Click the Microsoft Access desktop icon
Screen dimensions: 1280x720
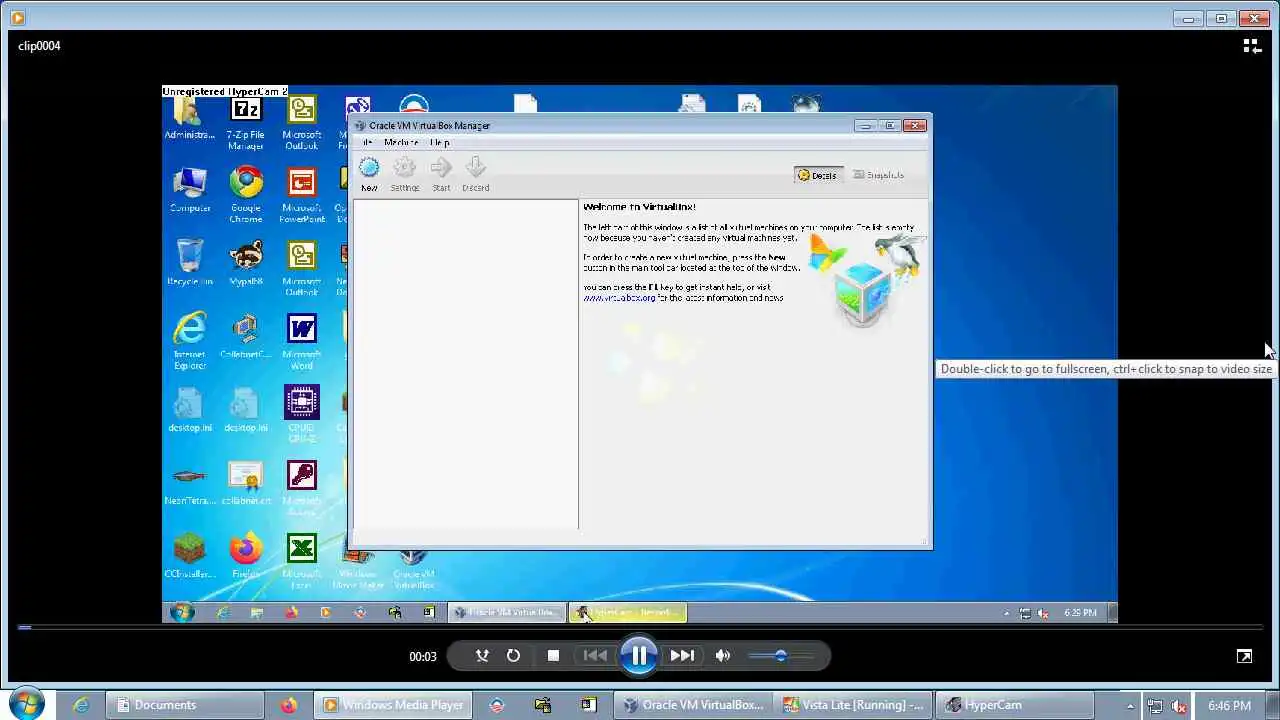[301, 489]
